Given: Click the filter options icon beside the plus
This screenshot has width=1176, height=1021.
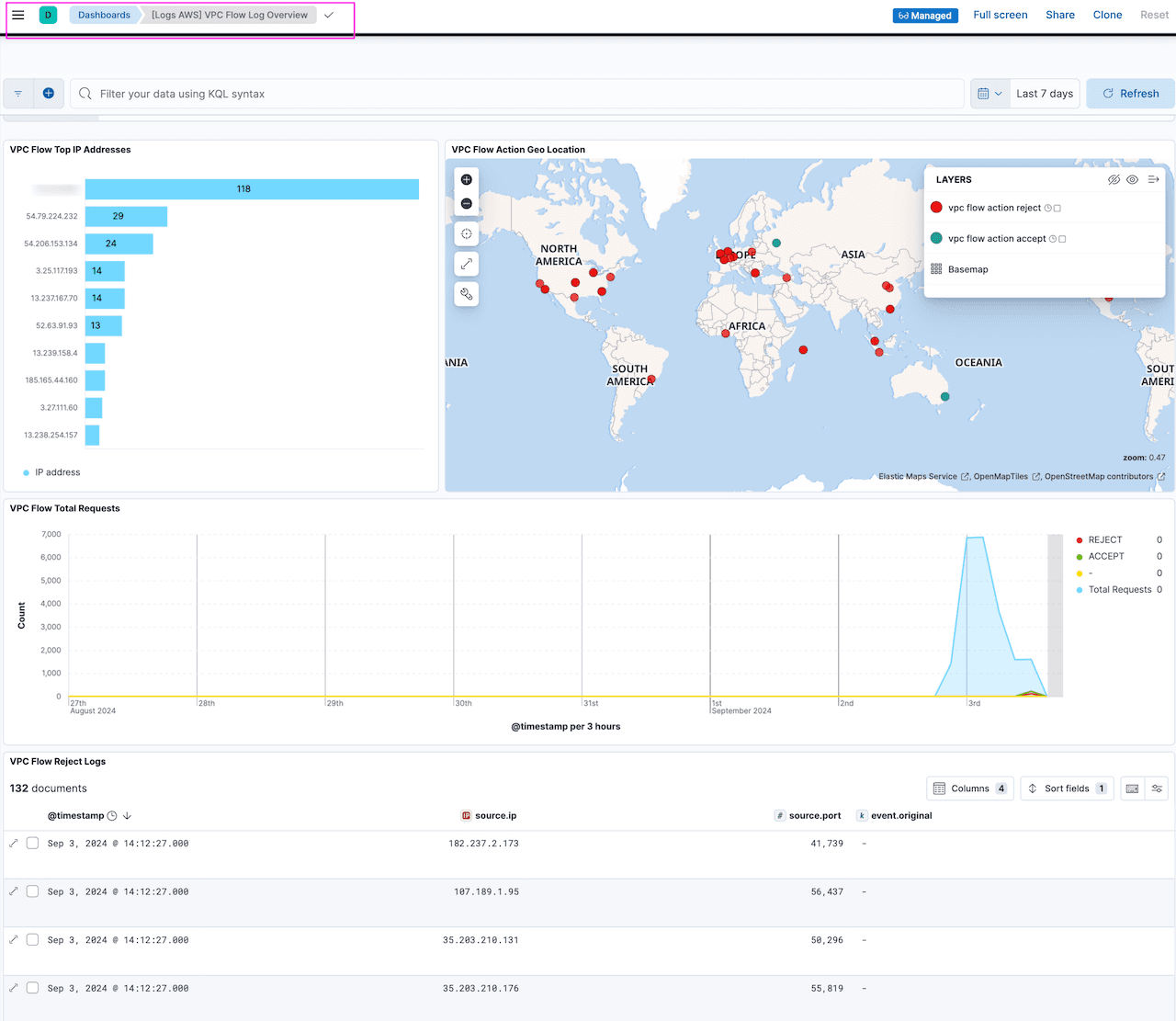Looking at the screenshot, I should [17, 93].
